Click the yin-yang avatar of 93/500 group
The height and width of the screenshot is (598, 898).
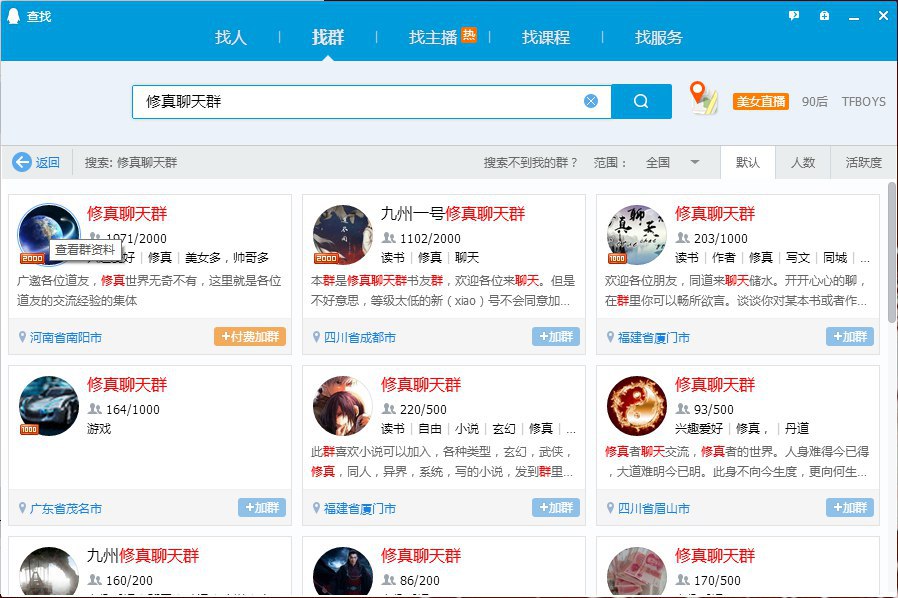pyautogui.click(x=636, y=405)
